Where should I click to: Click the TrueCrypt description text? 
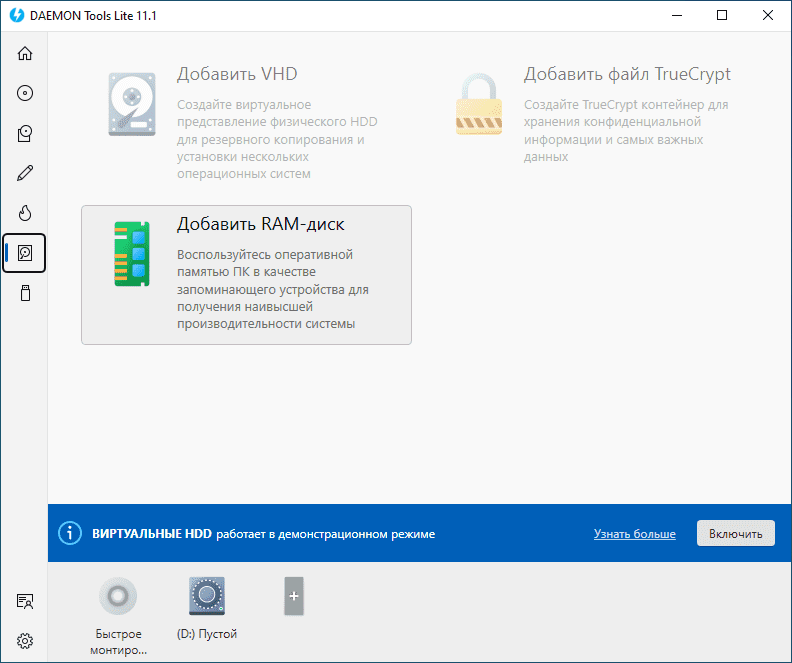point(626,130)
